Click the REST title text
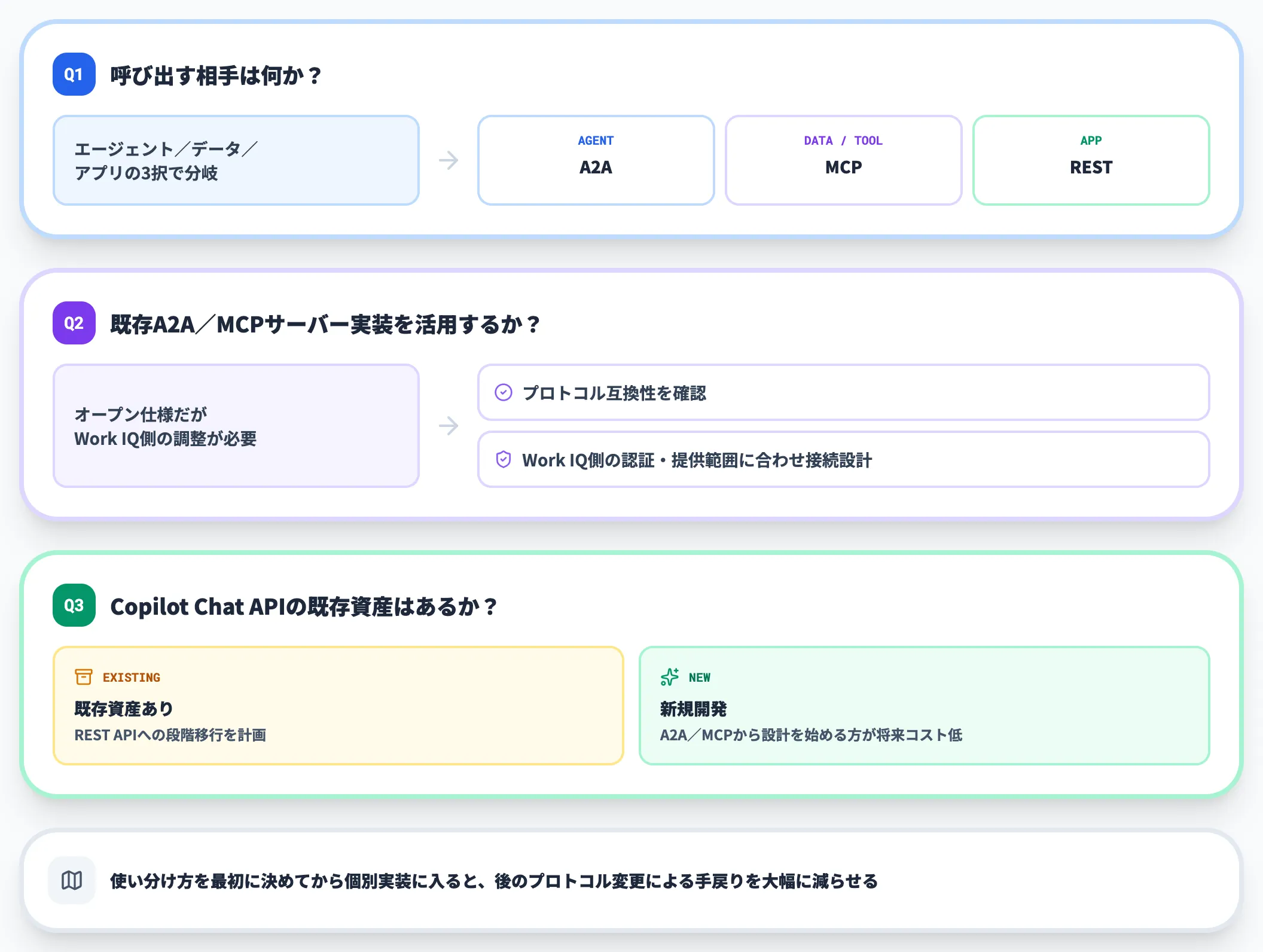The height and width of the screenshot is (952, 1263). click(1091, 167)
